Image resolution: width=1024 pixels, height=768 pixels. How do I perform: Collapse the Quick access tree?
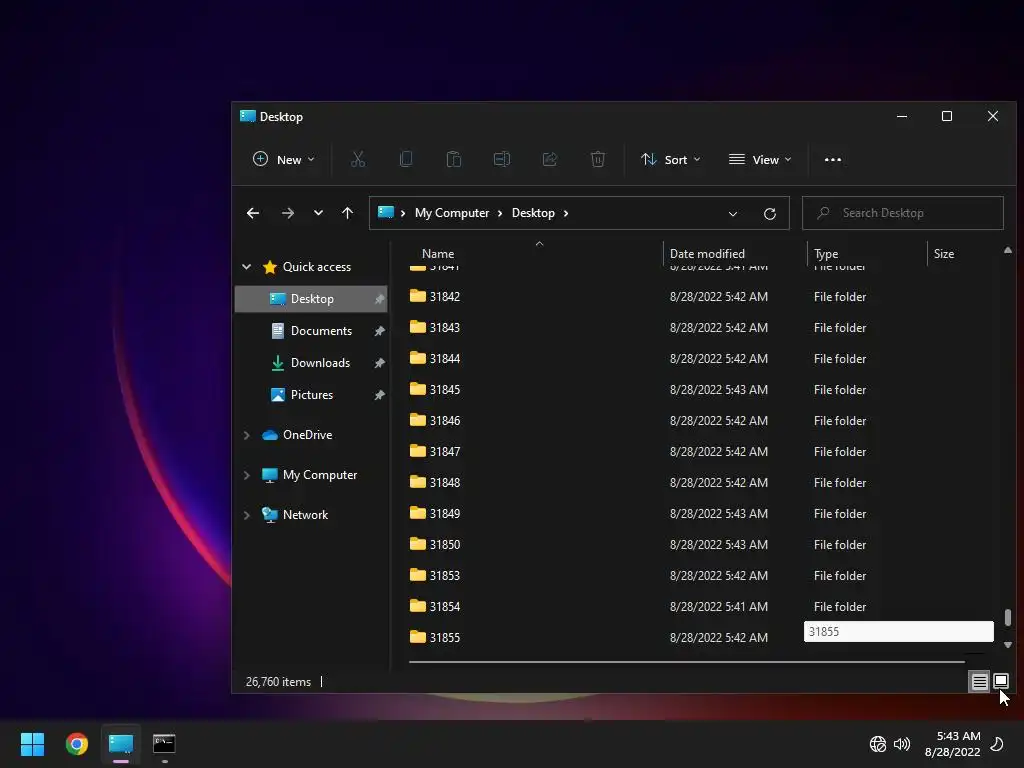click(x=246, y=266)
